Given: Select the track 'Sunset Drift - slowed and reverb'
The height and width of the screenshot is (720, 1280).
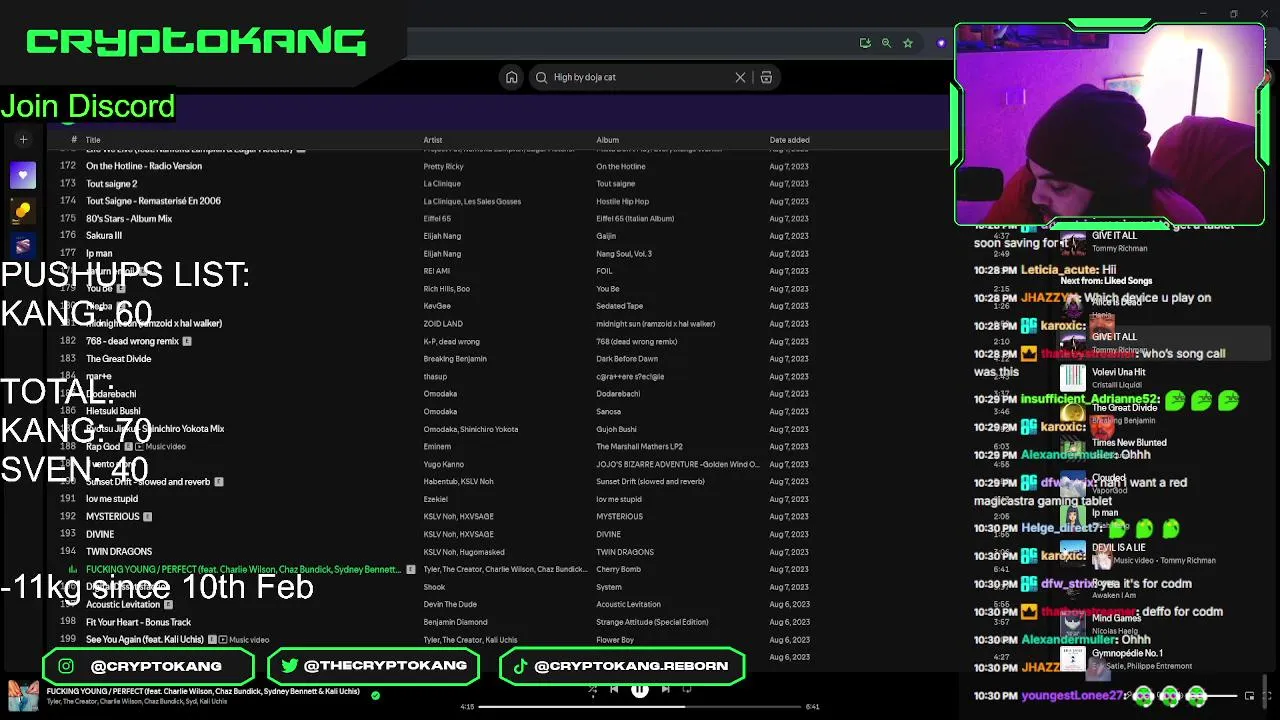Looking at the screenshot, I should [x=148, y=482].
